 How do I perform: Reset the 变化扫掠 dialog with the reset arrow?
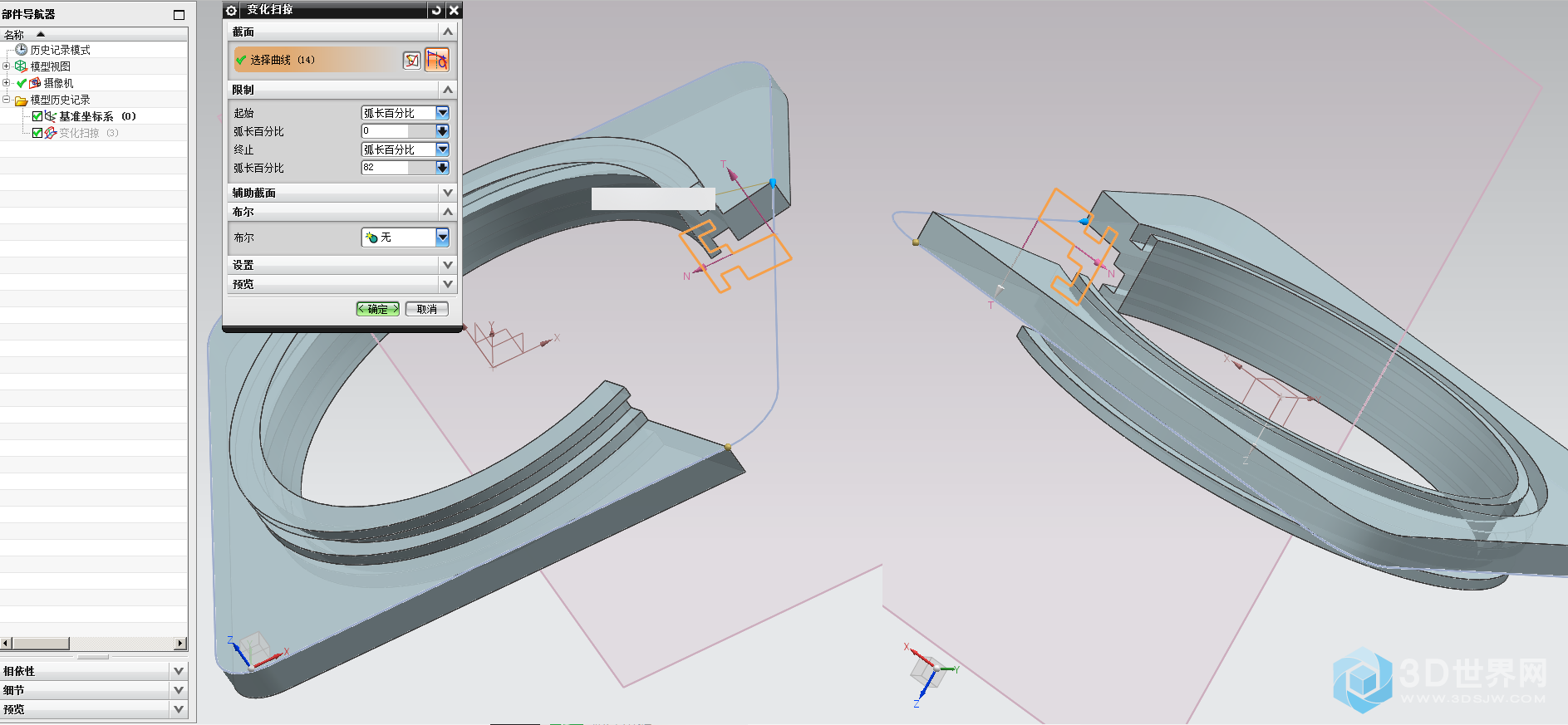436,10
